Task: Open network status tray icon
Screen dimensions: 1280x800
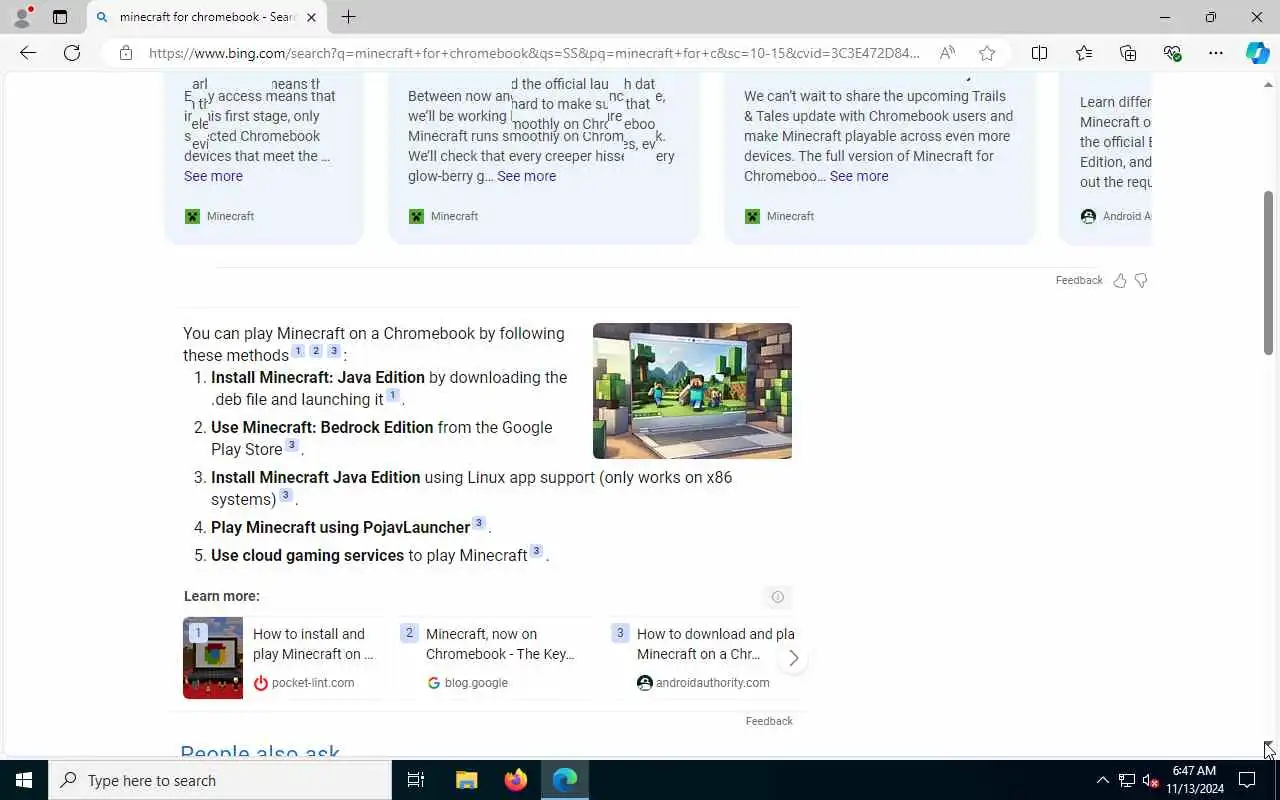Action: click(1127, 780)
